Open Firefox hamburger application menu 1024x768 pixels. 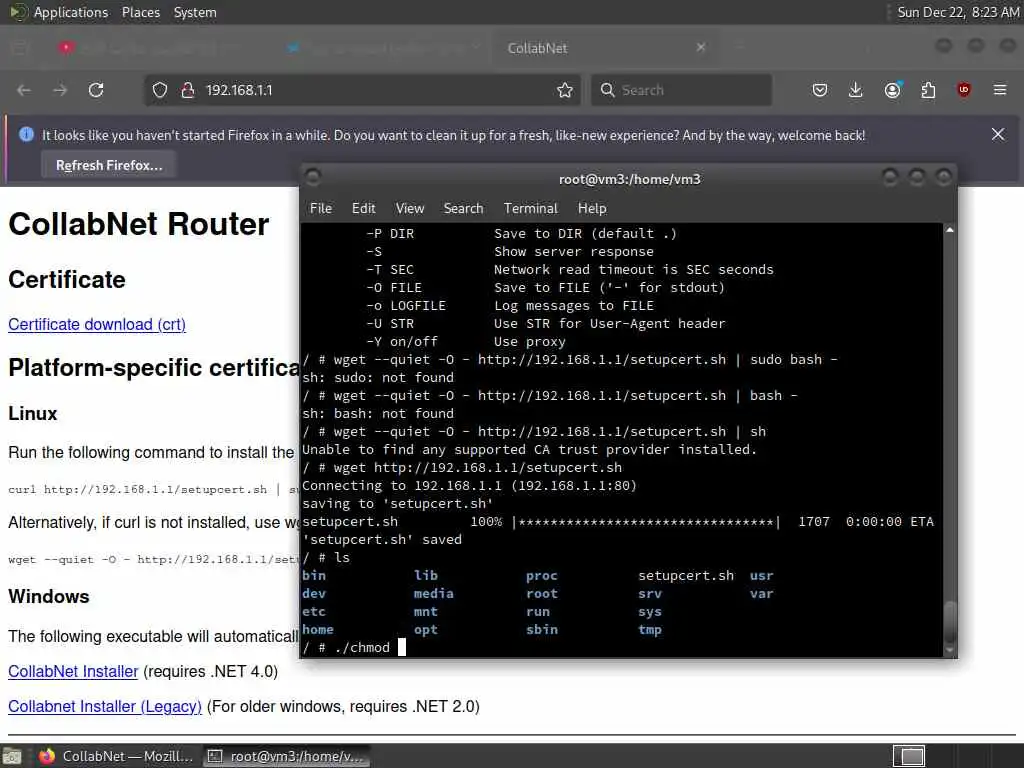[x=1000, y=90]
